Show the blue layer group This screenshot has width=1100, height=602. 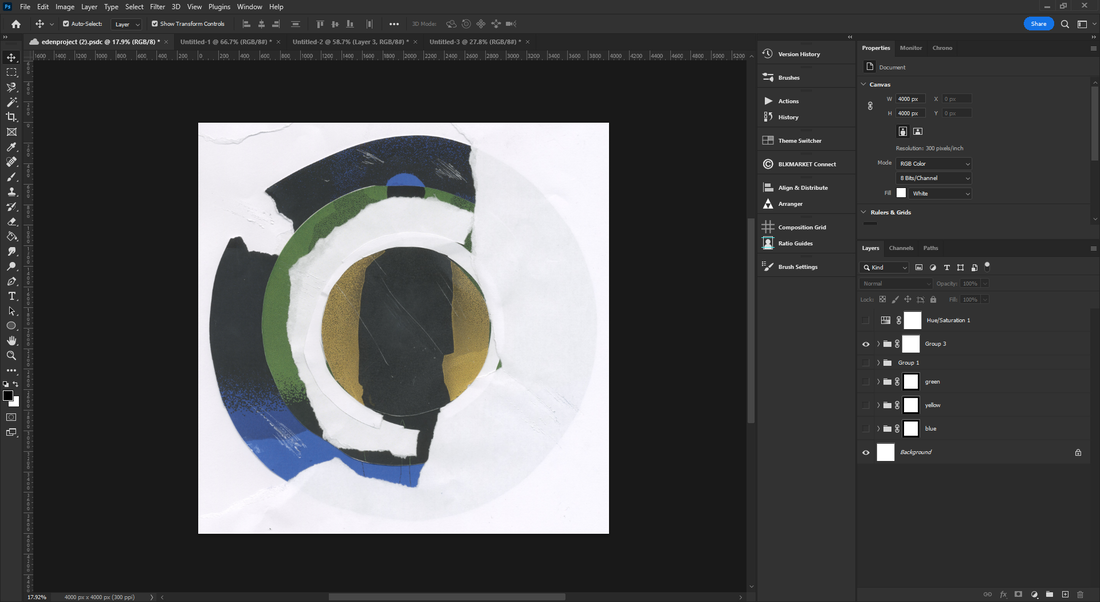click(x=866, y=429)
